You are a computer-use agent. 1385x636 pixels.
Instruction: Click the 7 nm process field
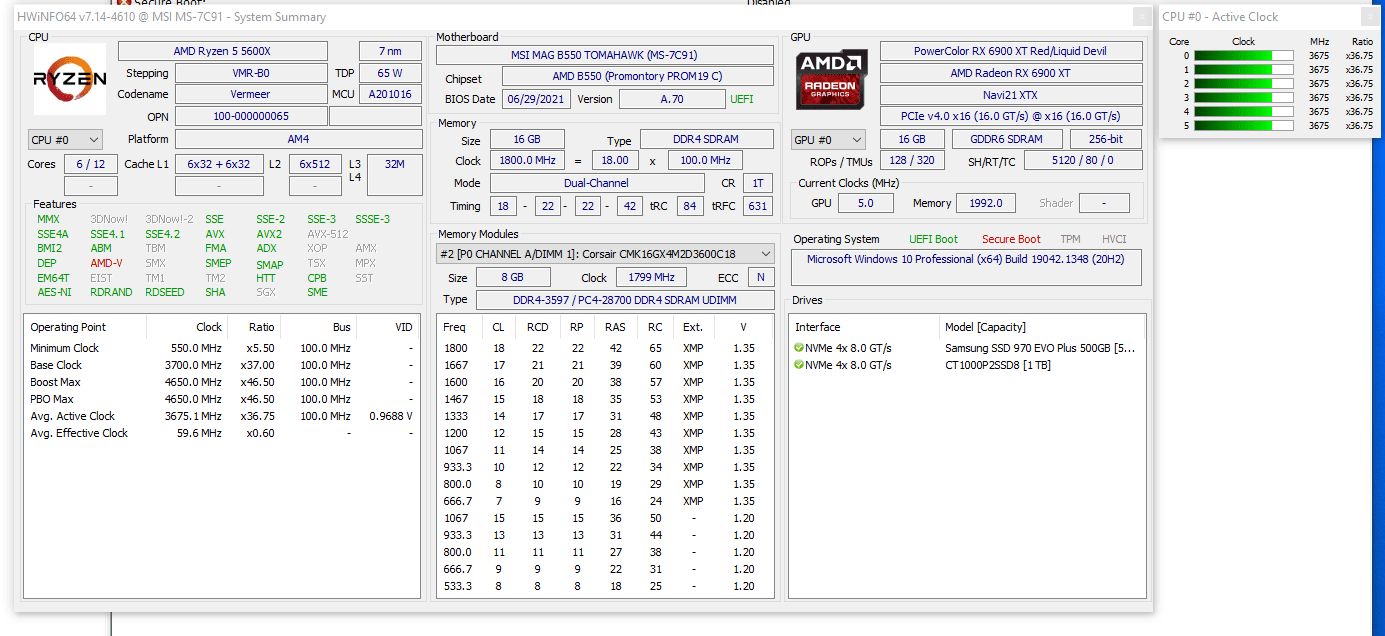coord(390,51)
